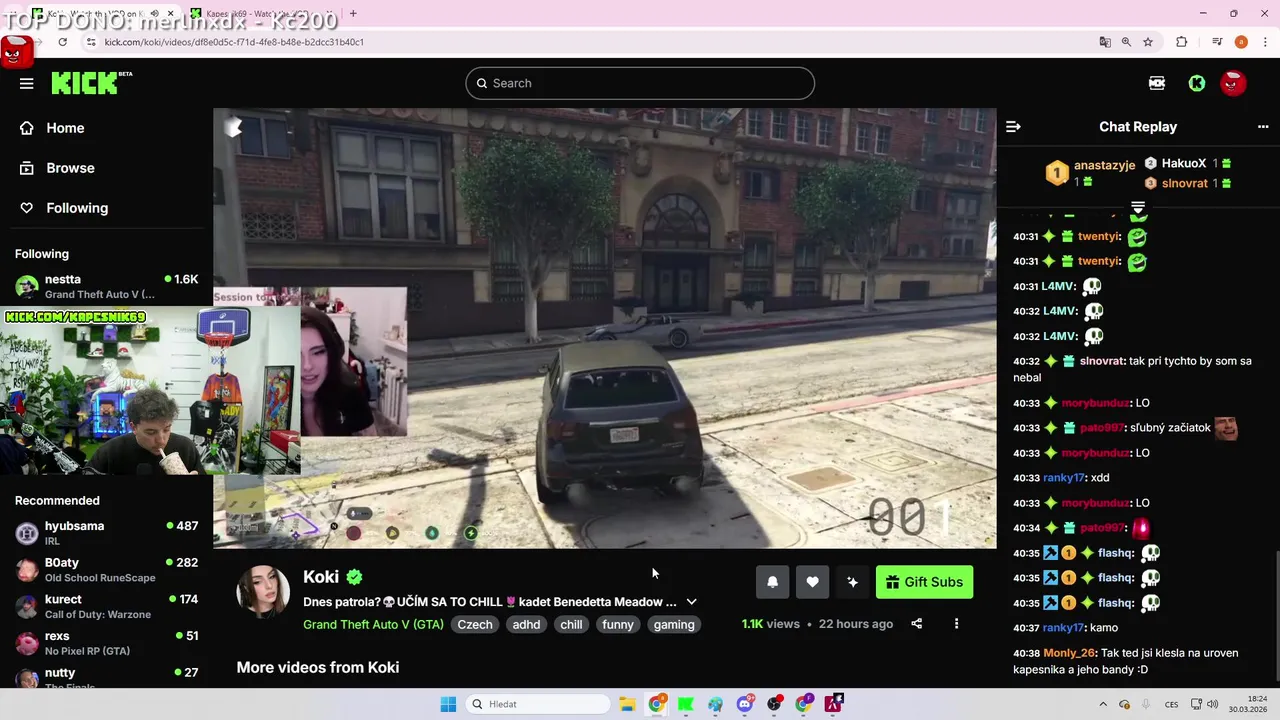Click the Koki channel name
Image resolution: width=1280 pixels, height=720 pixels.
(x=321, y=577)
